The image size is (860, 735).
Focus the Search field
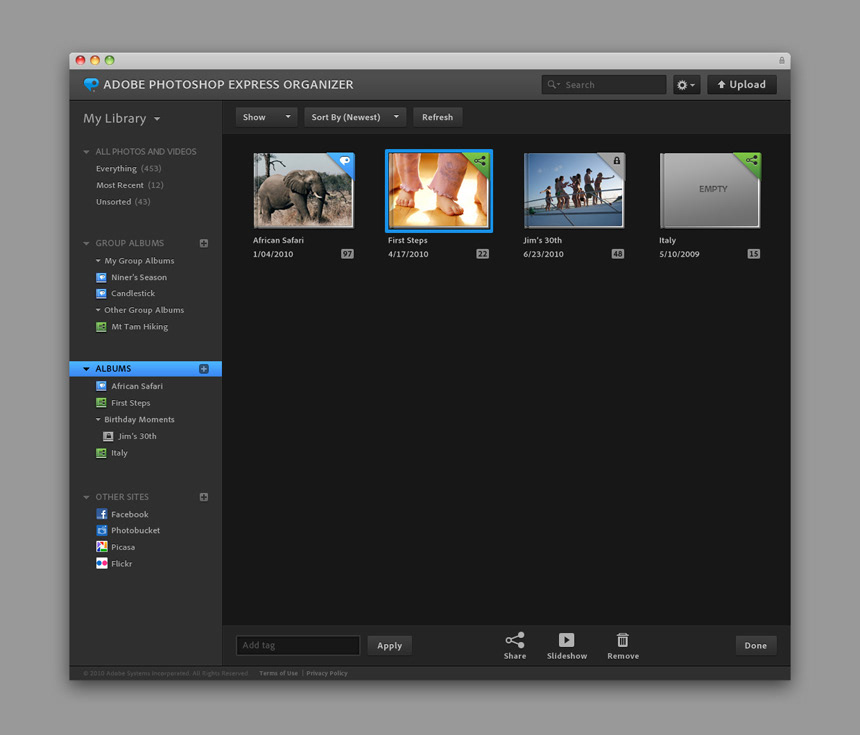coord(604,84)
